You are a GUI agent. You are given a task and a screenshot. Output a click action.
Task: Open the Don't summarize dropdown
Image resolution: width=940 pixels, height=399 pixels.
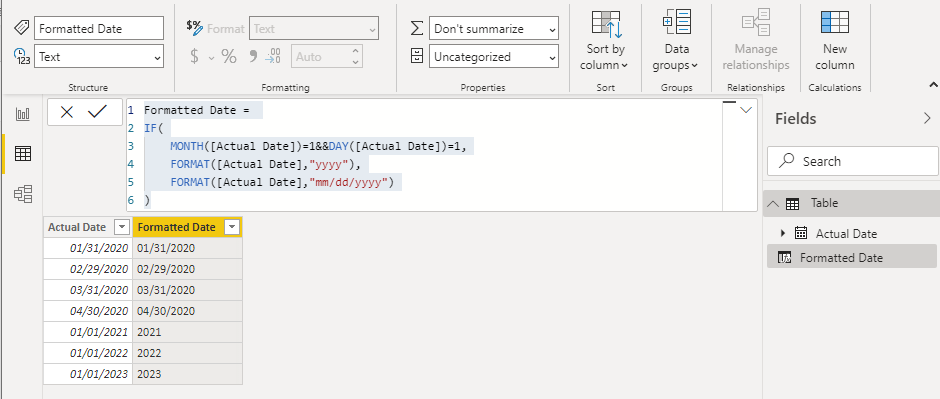tap(494, 29)
